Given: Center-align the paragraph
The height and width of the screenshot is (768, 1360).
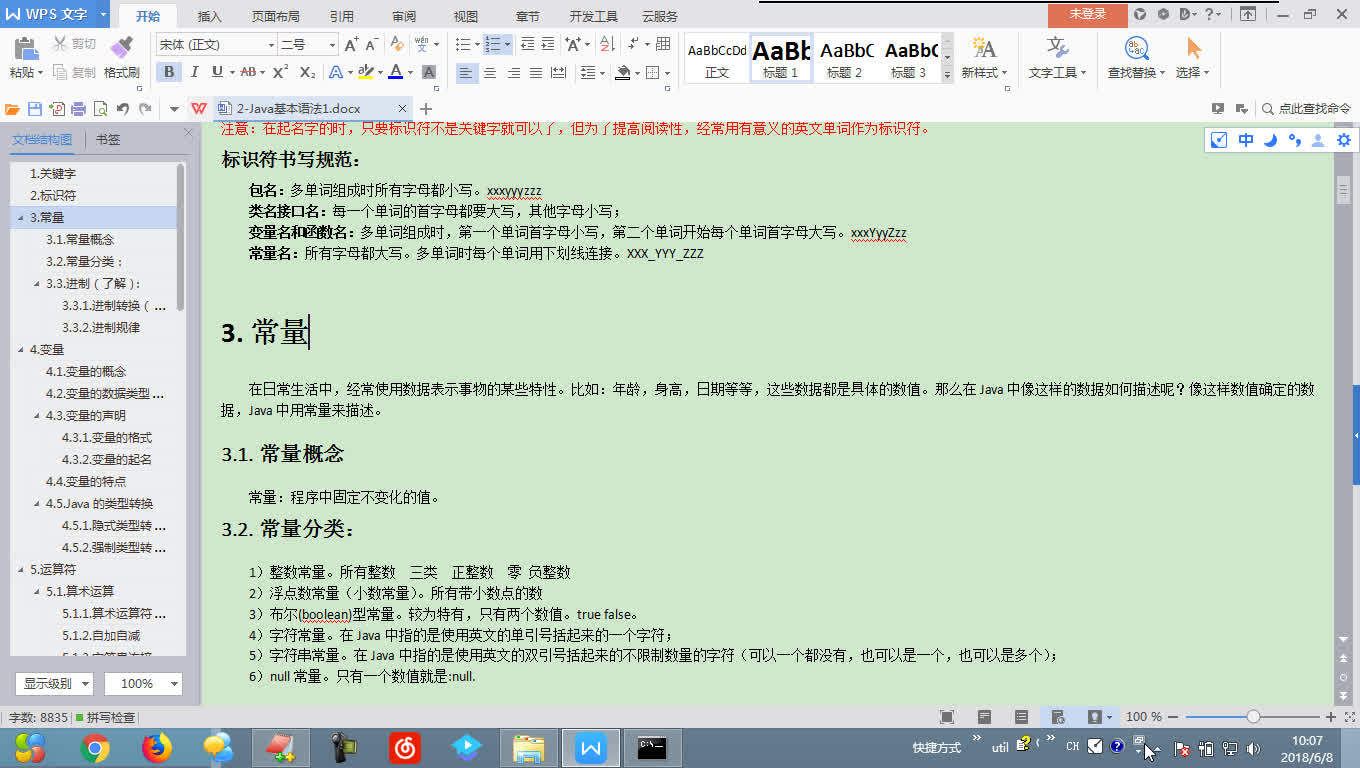Looking at the screenshot, I should 490,72.
